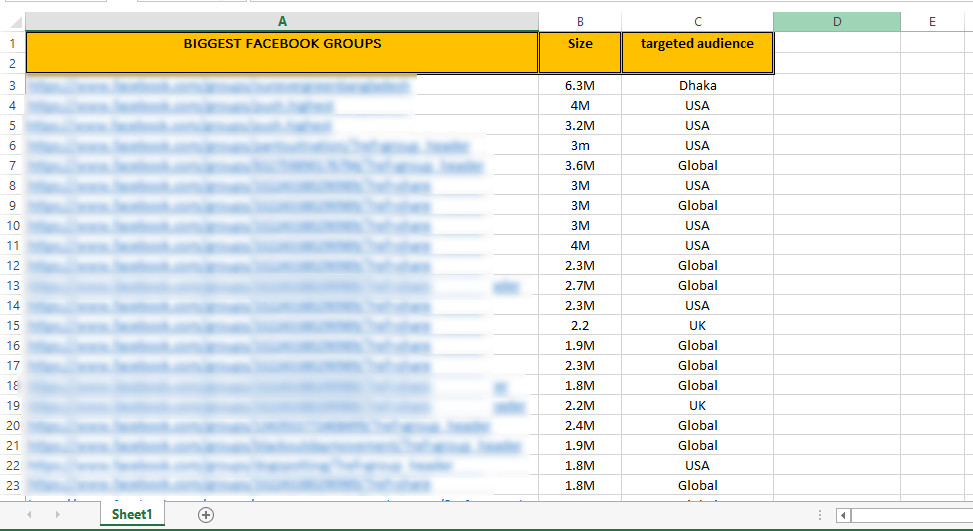Select the Dhaka audience cell
The height and width of the screenshot is (531, 973).
click(x=697, y=85)
